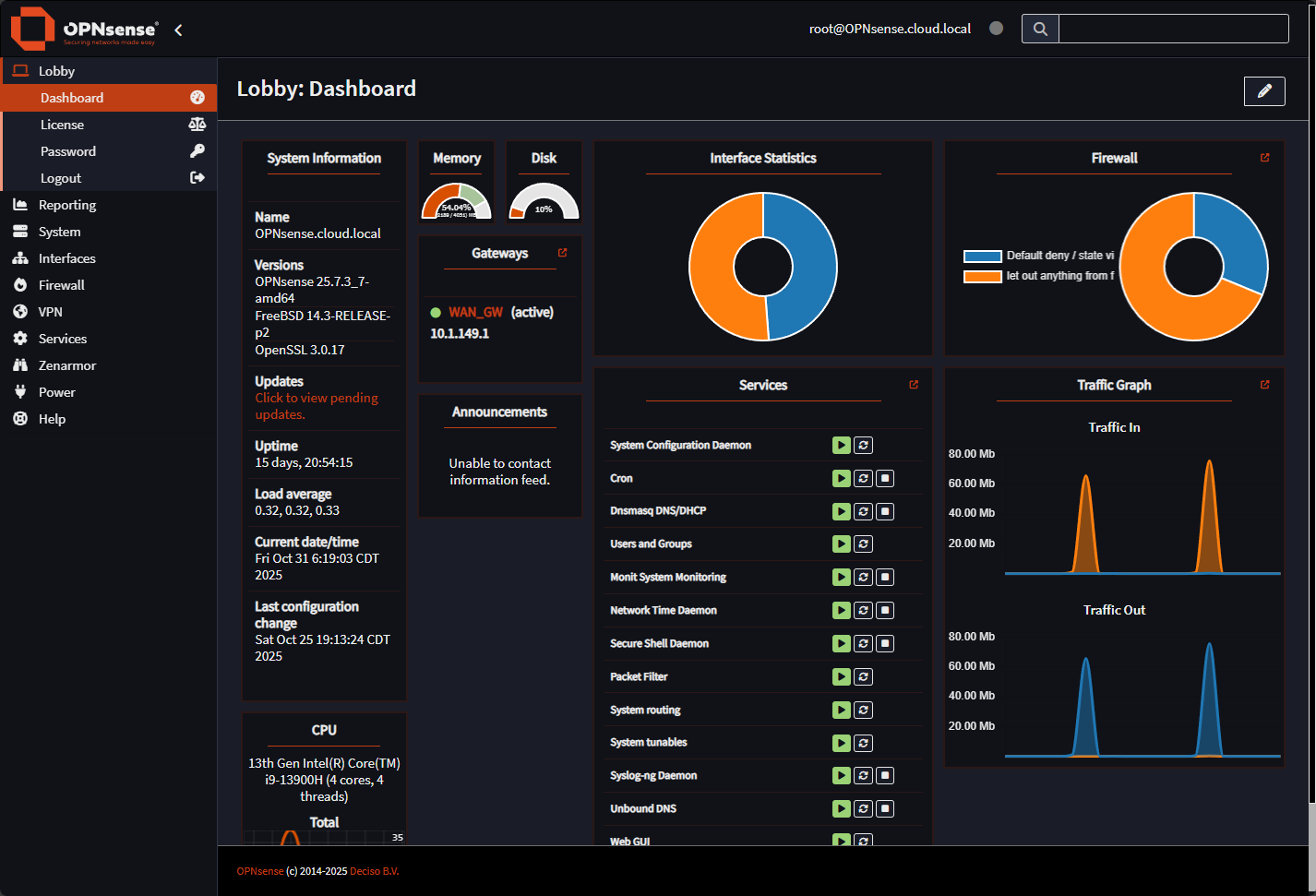Viewport: 1316px width, 896px height.
Task: Open the Firewall widget external link icon
Action: click(1264, 158)
